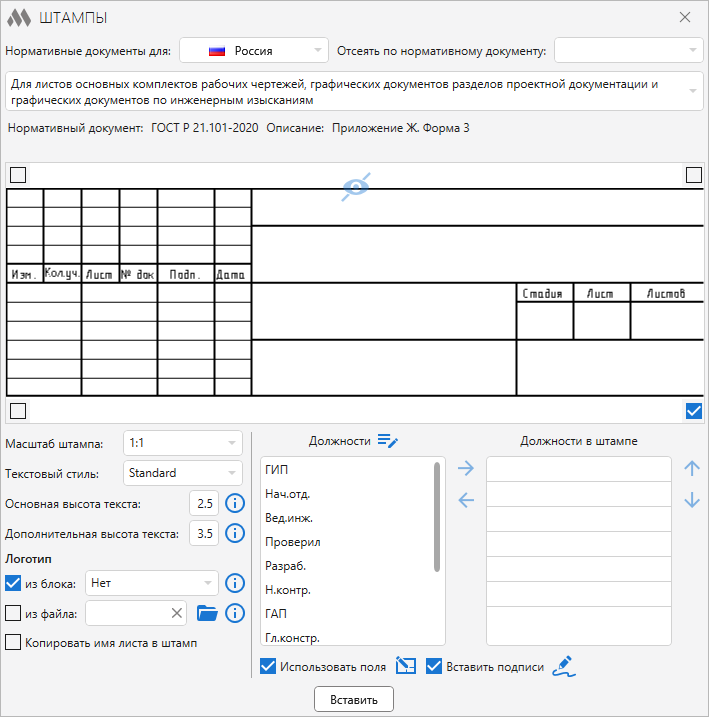The width and height of the screenshot is (709, 717).
Task: Click the № док cell in stamp preview
Action: click(x=139, y=274)
